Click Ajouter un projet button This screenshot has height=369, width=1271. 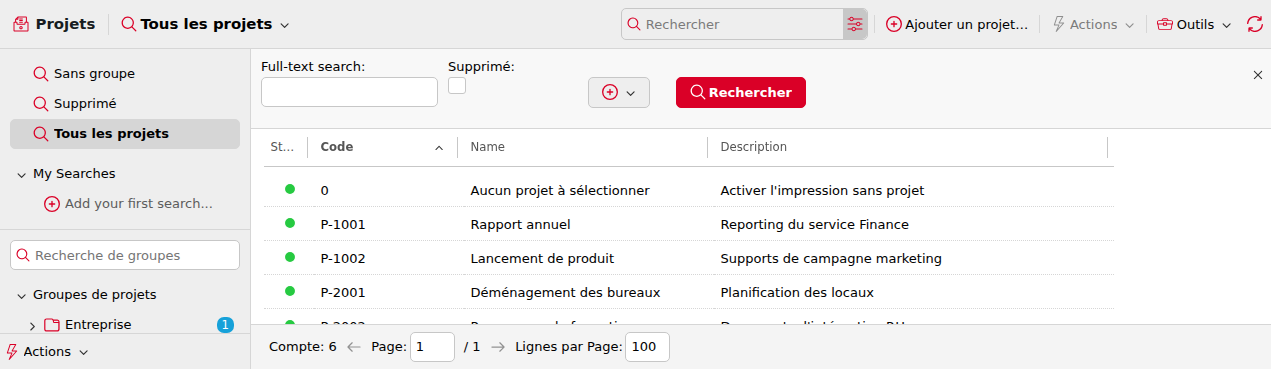click(957, 24)
